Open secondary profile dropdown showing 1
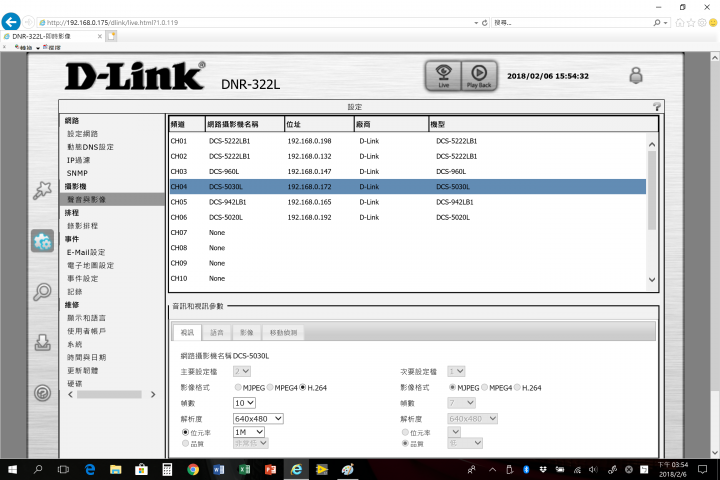720x480 pixels. (x=456, y=371)
